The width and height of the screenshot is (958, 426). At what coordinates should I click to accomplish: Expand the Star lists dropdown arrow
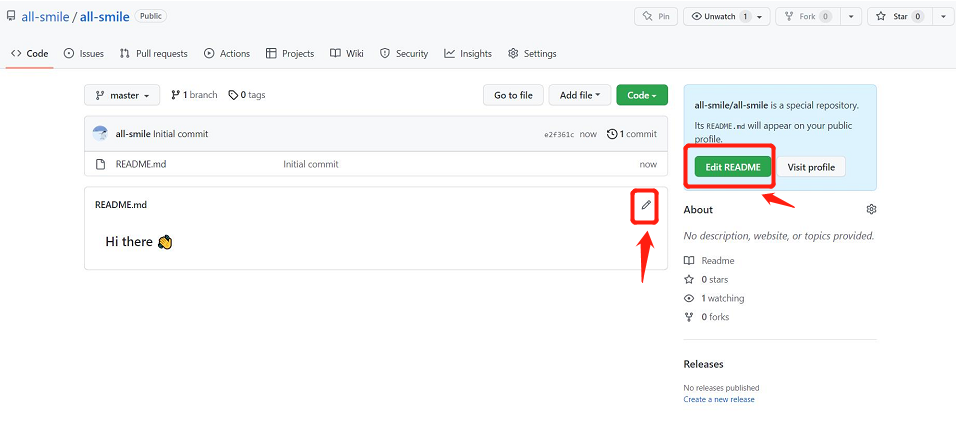[943, 17]
